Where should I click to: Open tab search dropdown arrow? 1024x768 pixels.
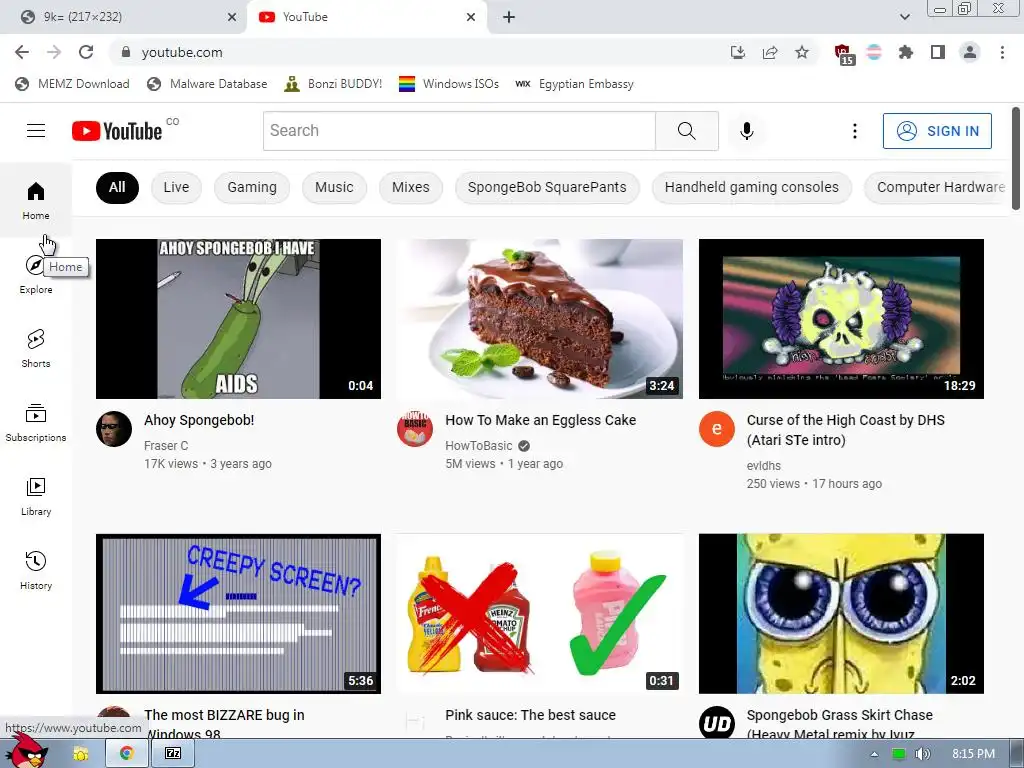[904, 17]
